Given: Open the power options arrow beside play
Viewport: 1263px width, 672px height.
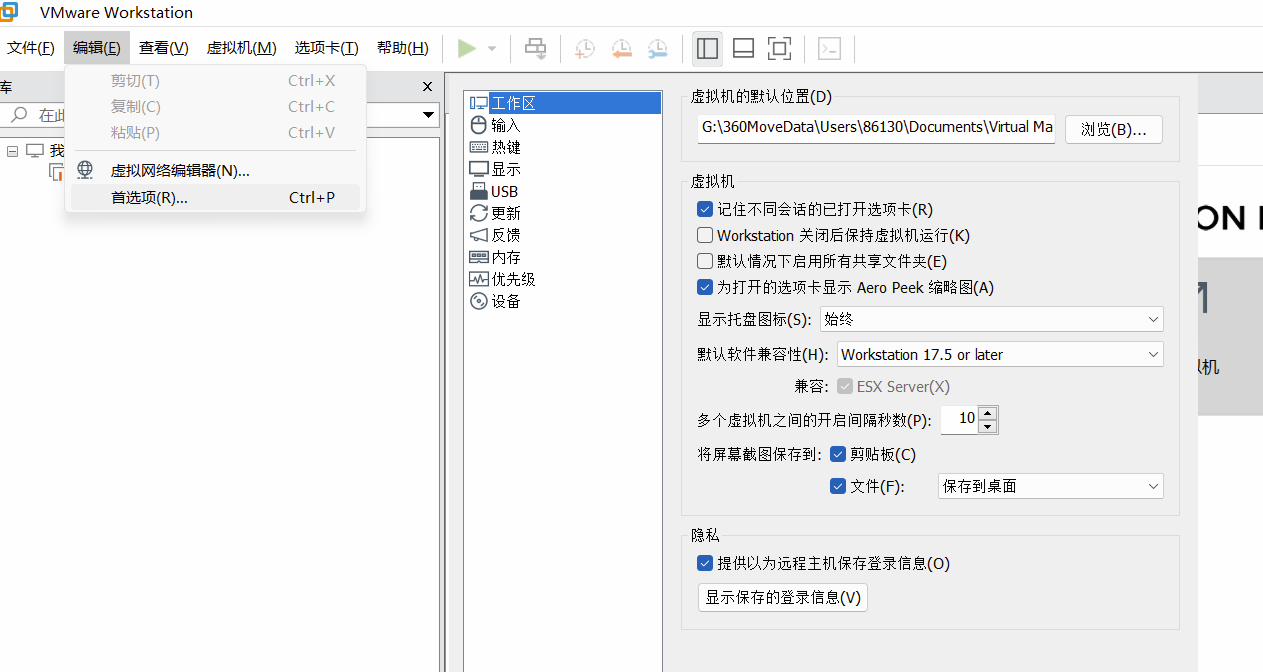Looking at the screenshot, I should pyautogui.click(x=492, y=48).
